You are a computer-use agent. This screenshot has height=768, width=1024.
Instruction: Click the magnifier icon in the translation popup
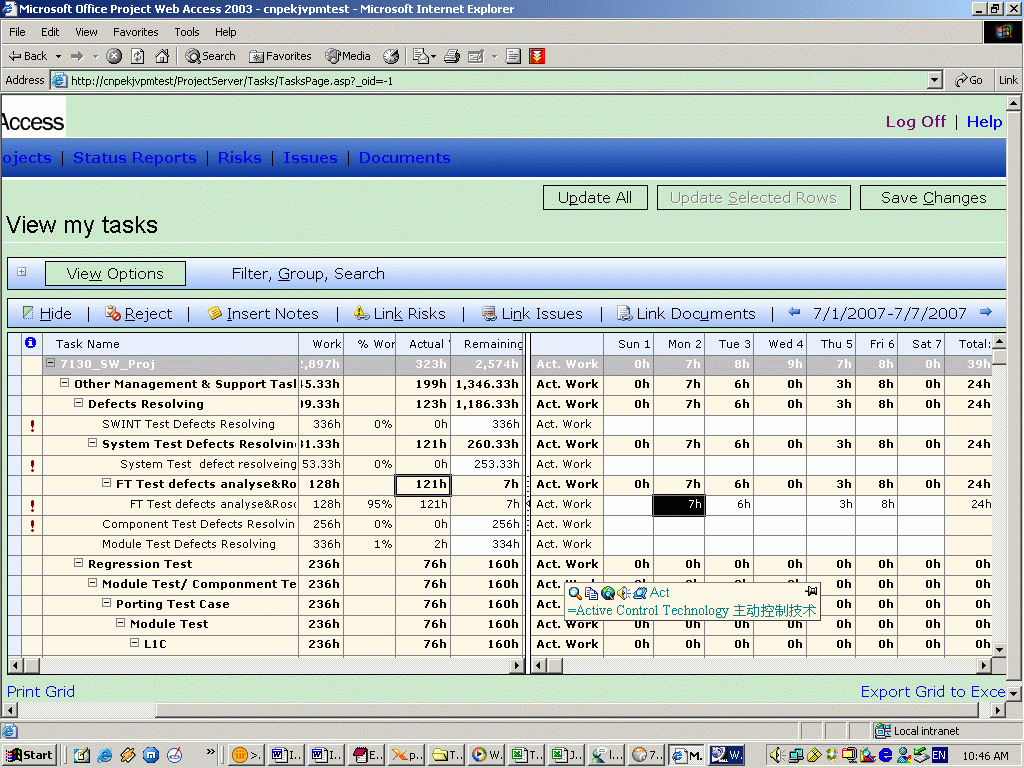[x=575, y=593]
